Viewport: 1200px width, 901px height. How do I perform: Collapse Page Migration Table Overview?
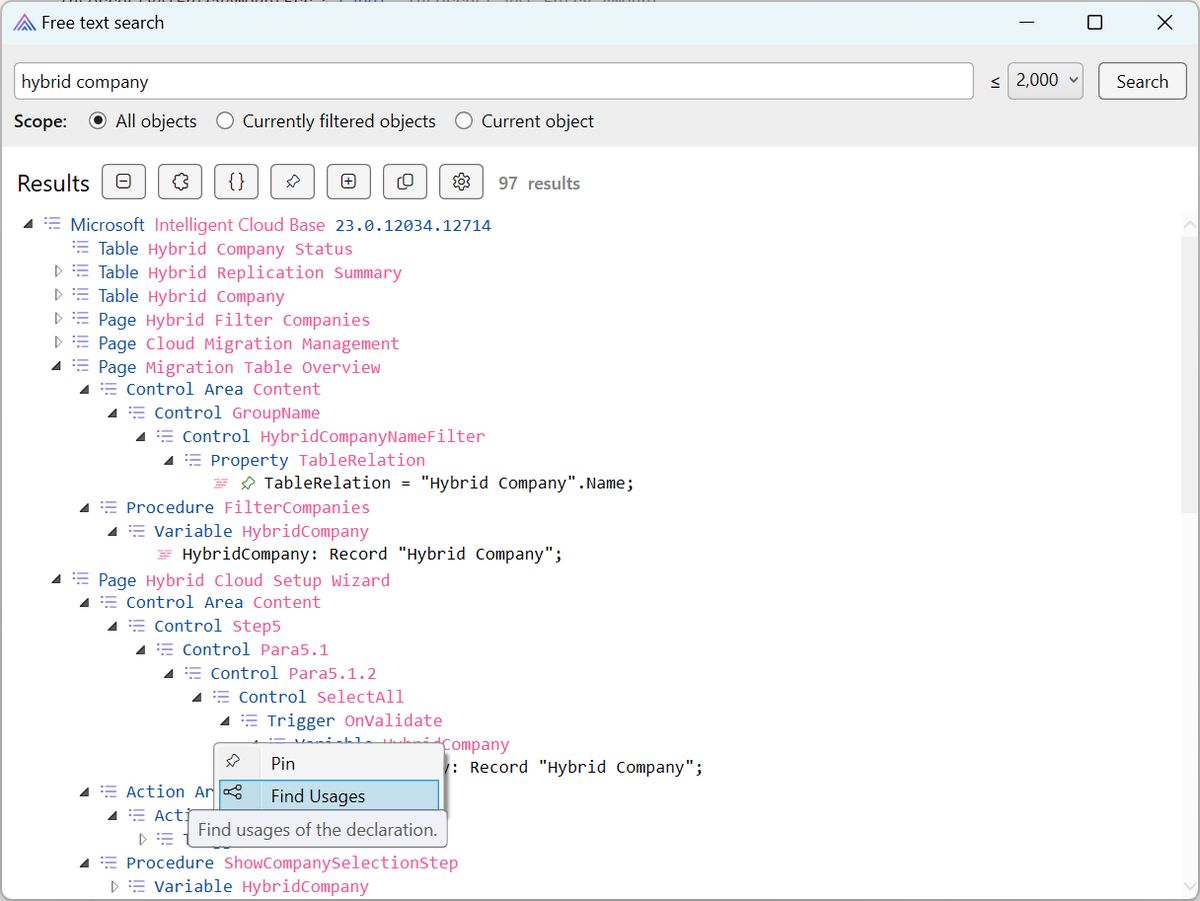(56, 367)
